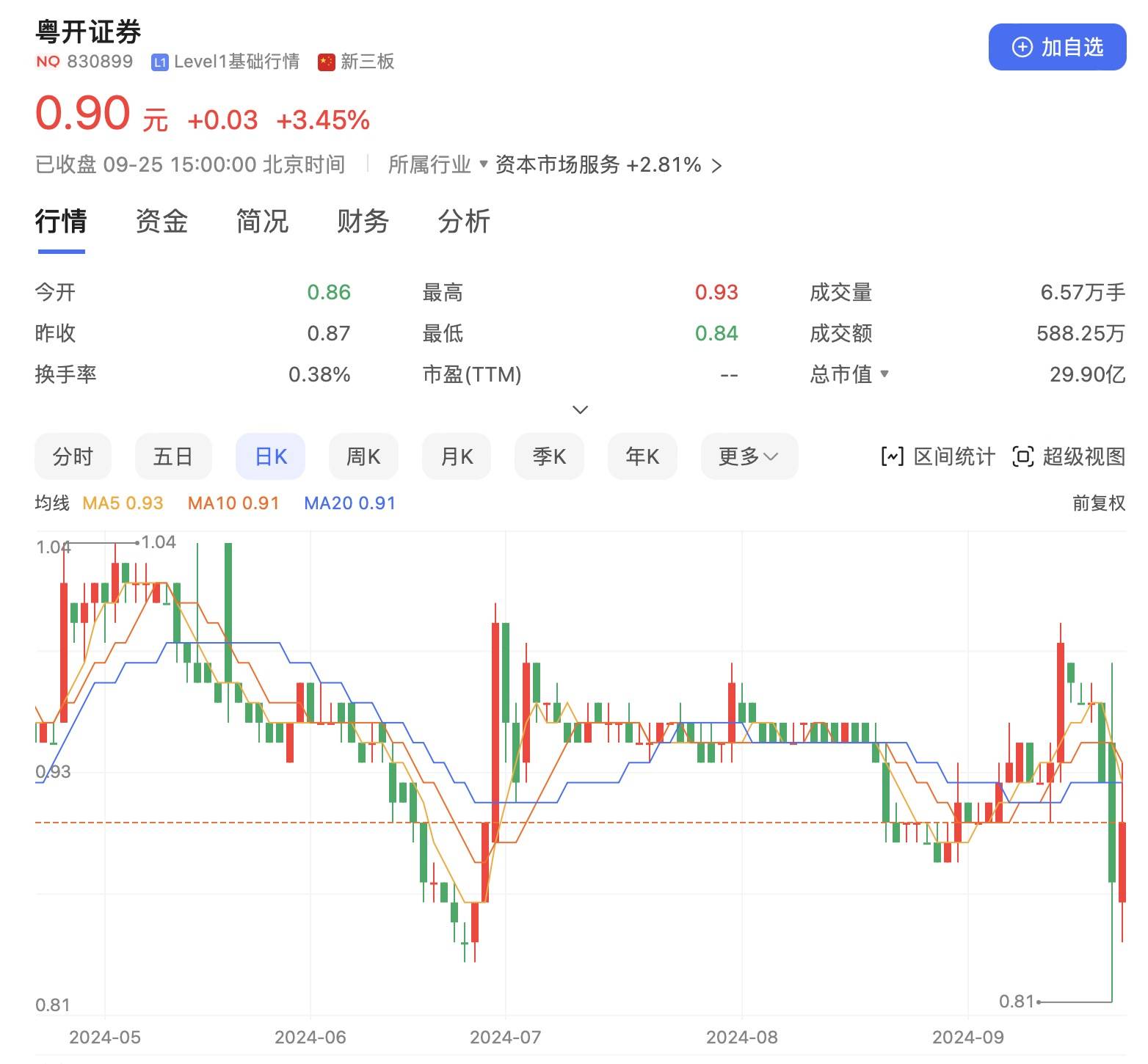The image size is (1148, 1064).
Task: Click the L1 Level1 quote badge icon
Action: pyautogui.click(x=159, y=62)
